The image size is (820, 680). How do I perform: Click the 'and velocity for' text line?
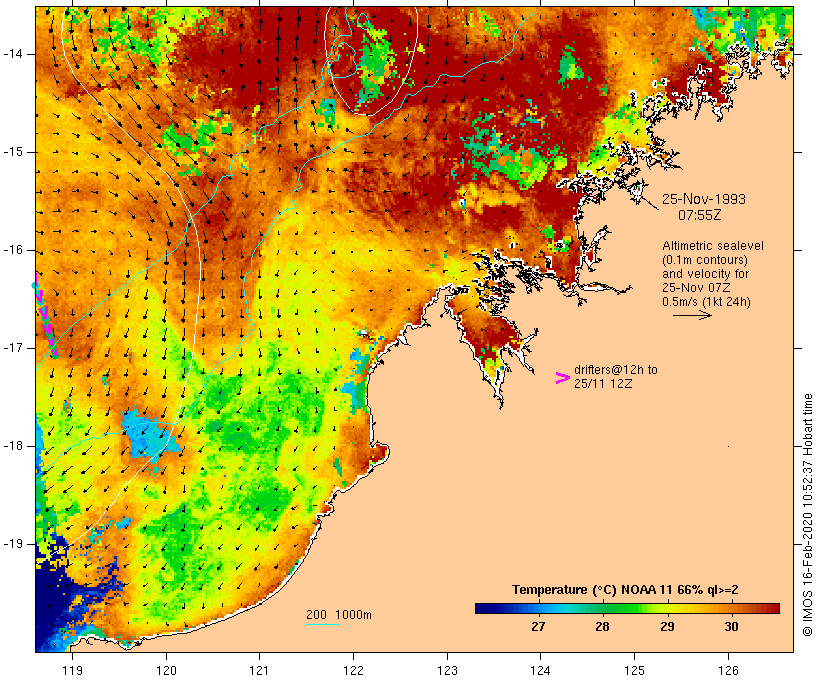pyautogui.click(x=705, y=274)
